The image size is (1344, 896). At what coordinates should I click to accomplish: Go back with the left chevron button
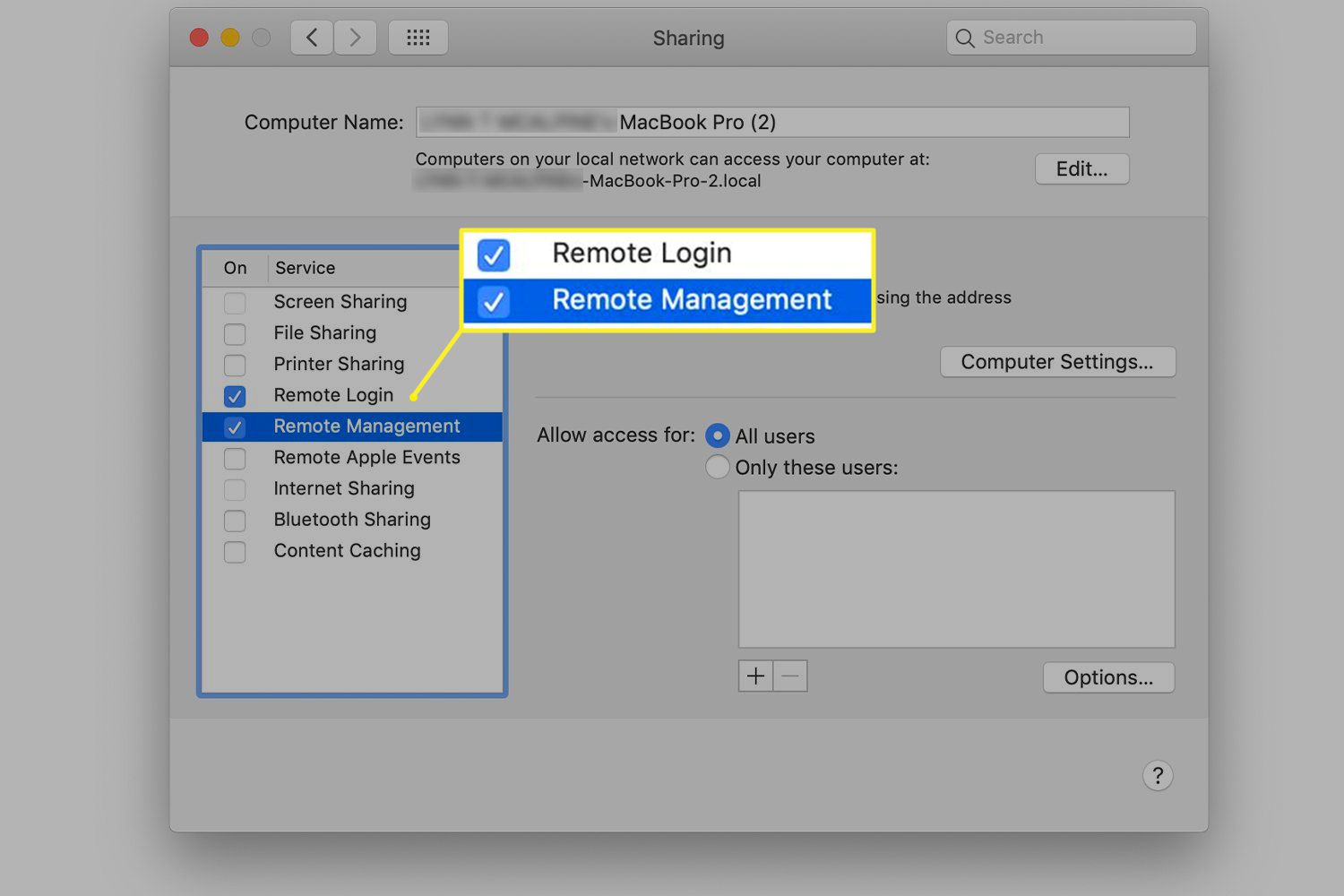[x=312, y=38]
